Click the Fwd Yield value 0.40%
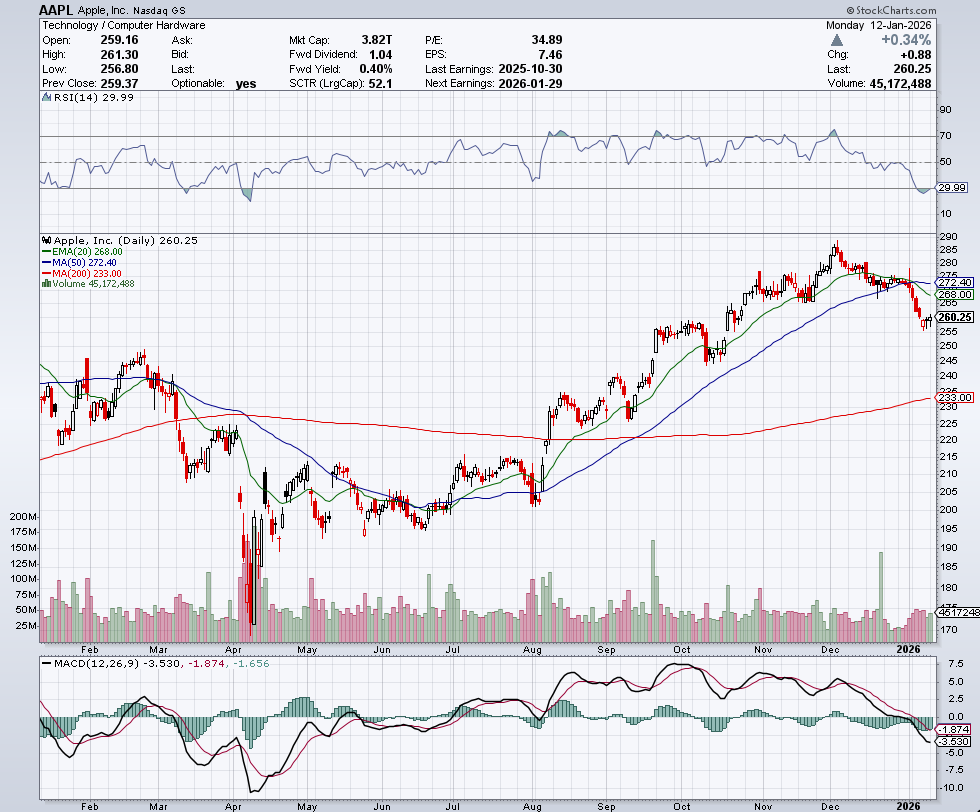Screen dimensions: 980x812 pos(376,69)
